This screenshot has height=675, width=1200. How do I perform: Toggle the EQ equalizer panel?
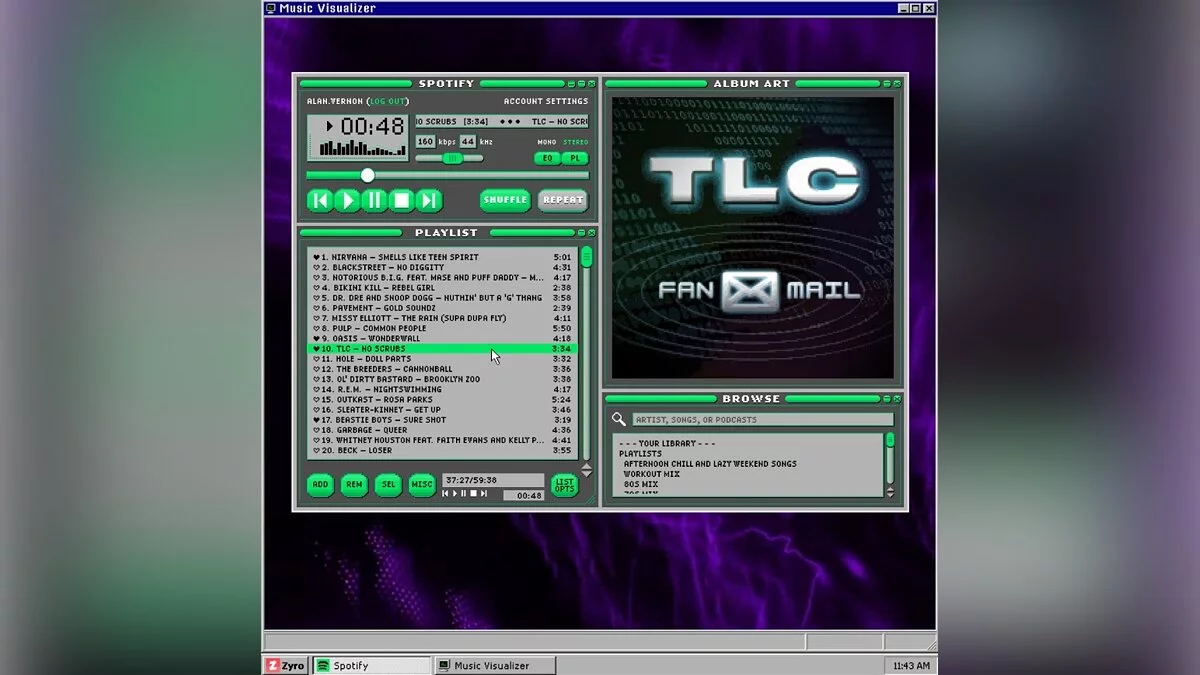tap(547, 158)
